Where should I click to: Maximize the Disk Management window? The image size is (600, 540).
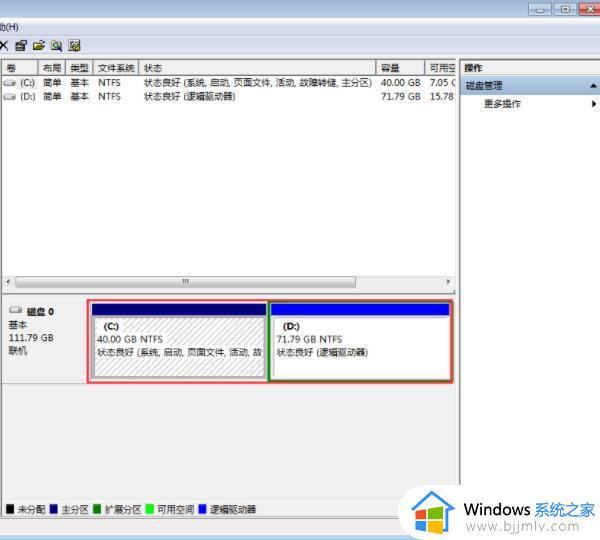[565, 9]
